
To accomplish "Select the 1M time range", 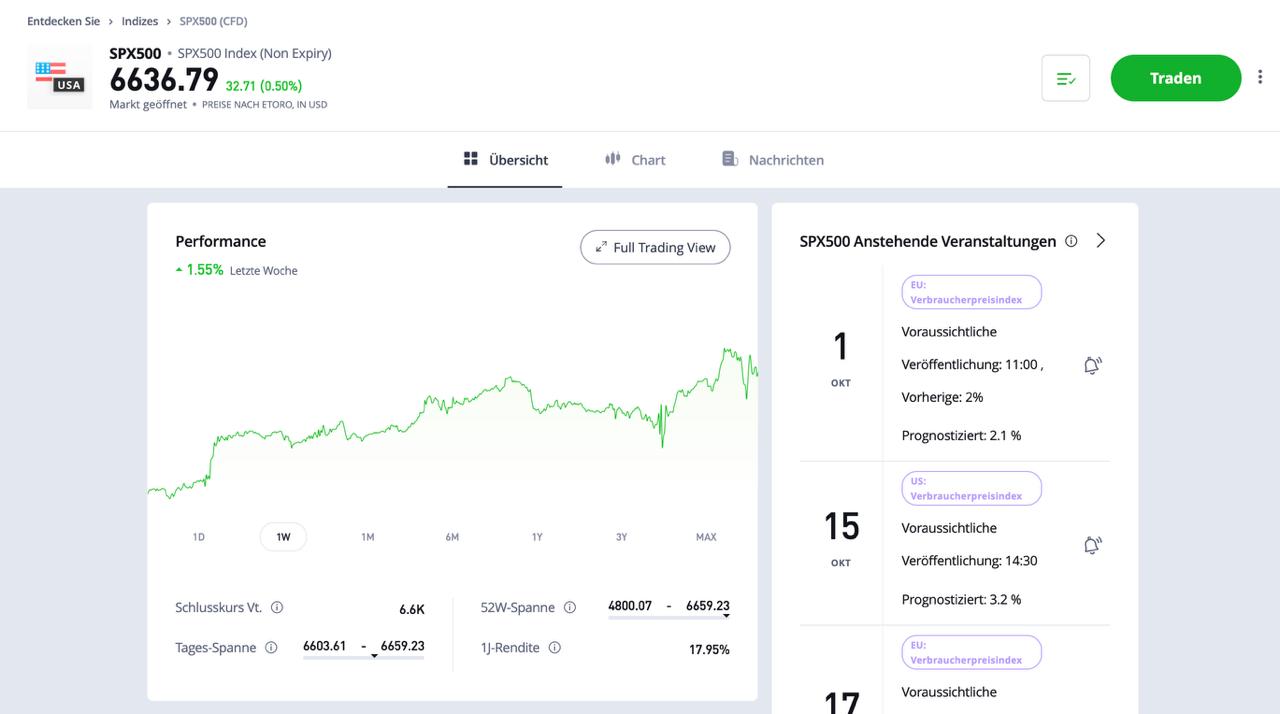I will click(367, 537).
